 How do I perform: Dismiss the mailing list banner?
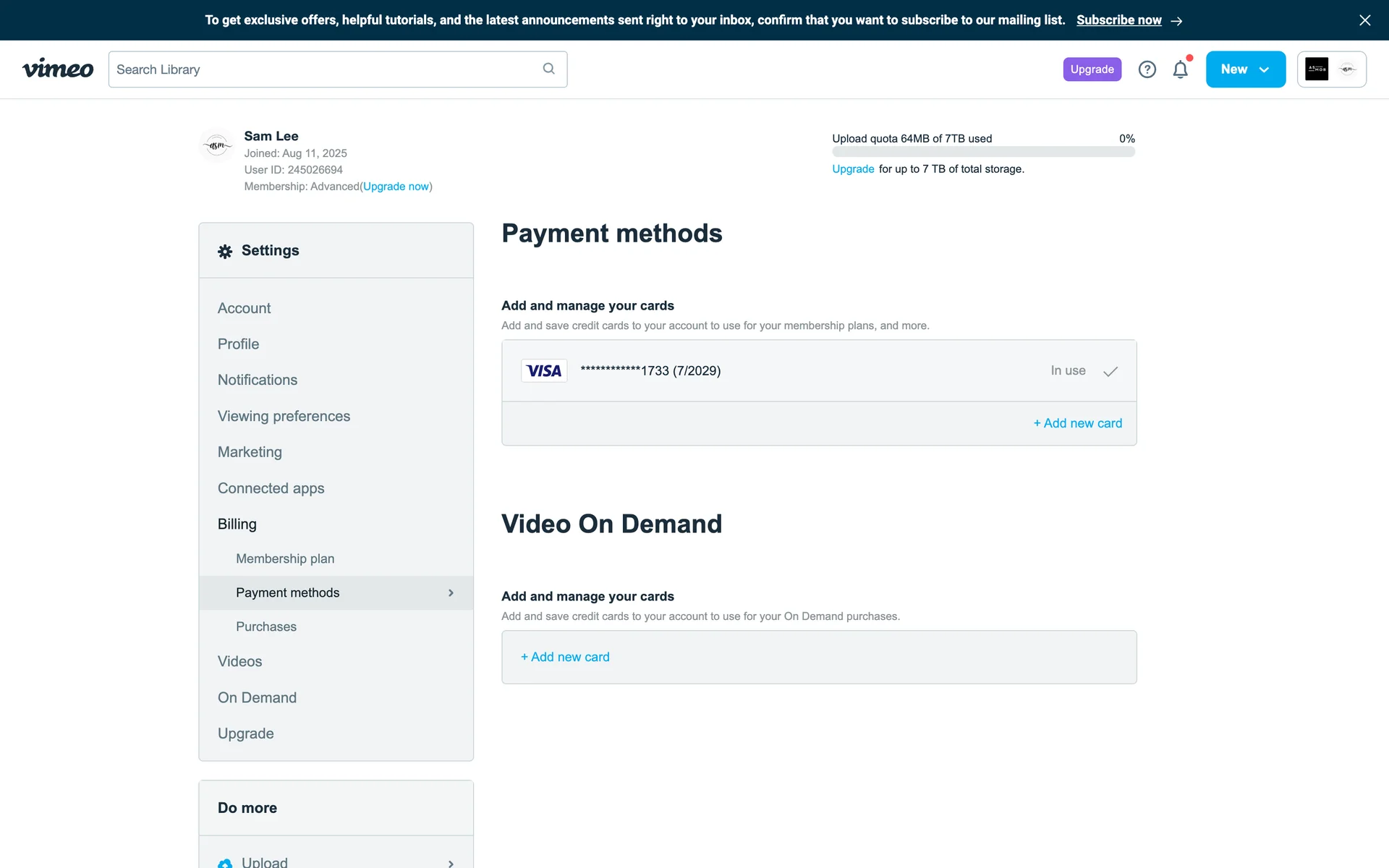point(1364,20)
